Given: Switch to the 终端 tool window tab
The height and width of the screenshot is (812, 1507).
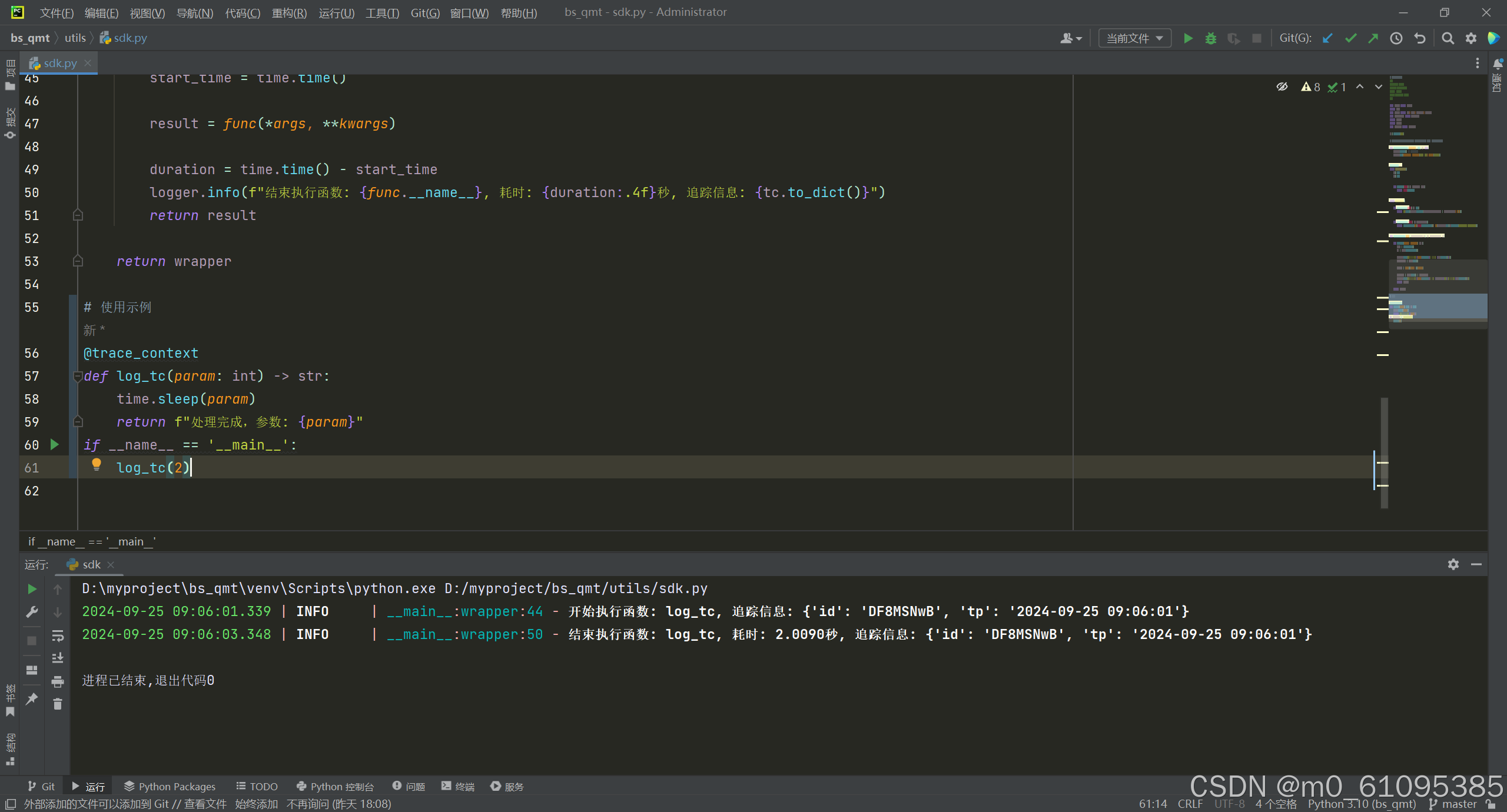Looking at the screenshot, I should click(458, 786).
